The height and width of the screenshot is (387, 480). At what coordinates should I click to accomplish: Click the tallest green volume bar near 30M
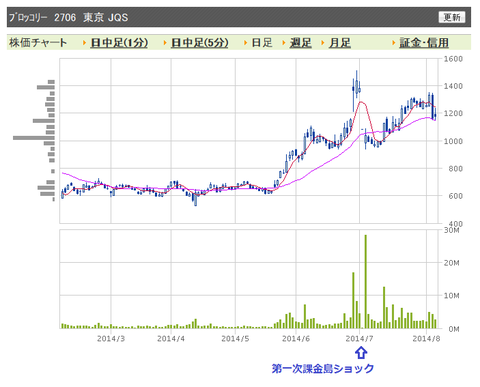click(x=366, y=282)
